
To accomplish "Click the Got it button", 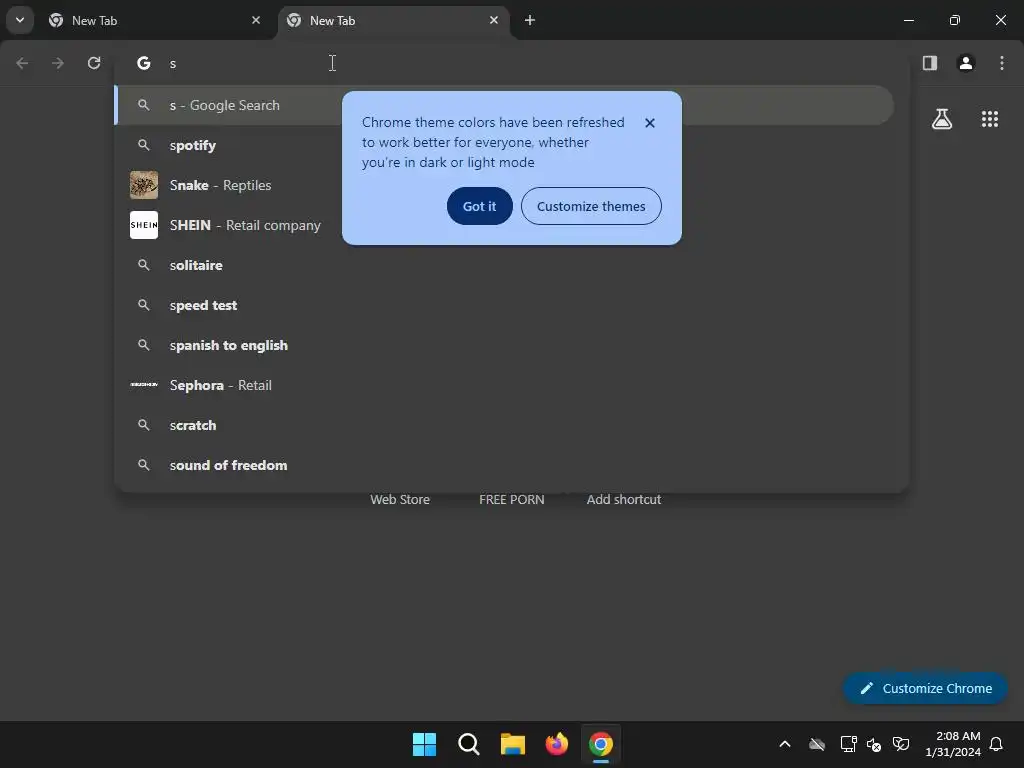I will pos(479,206).
